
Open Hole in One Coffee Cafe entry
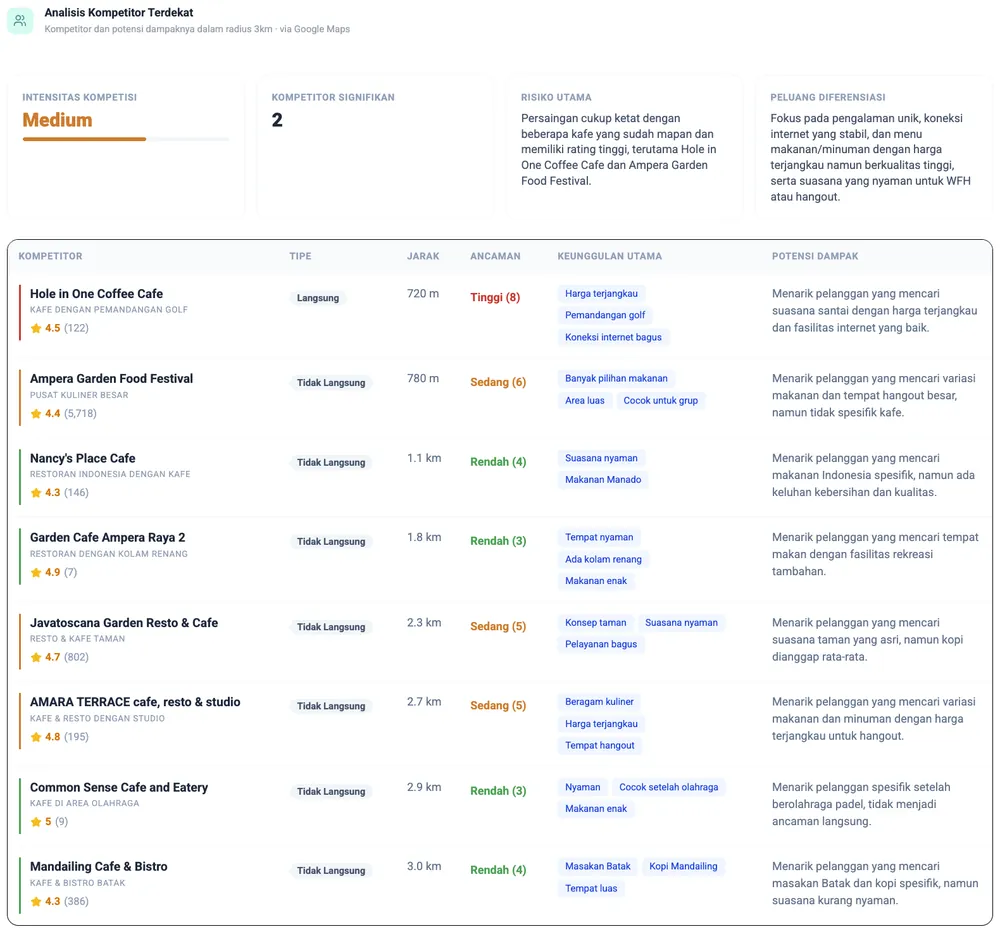pyautogui.click(x=96, y=294)
